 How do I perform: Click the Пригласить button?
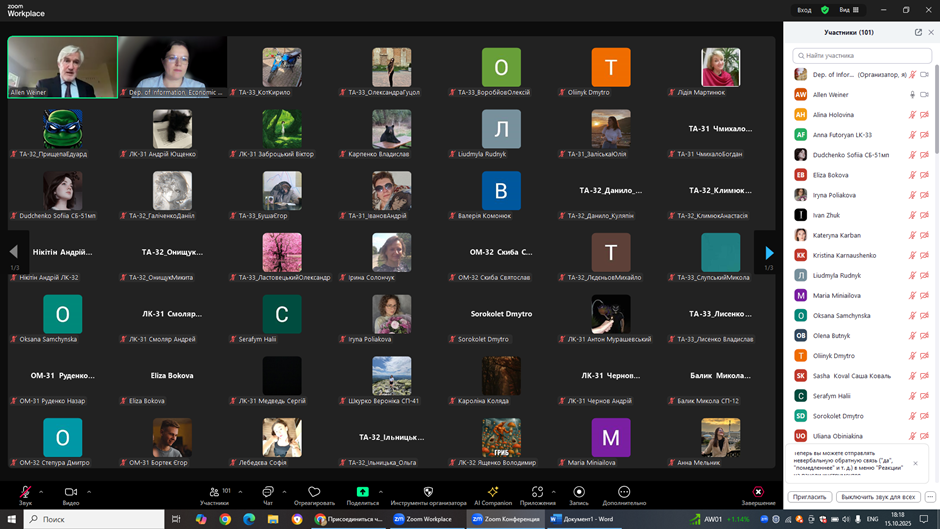808,496
